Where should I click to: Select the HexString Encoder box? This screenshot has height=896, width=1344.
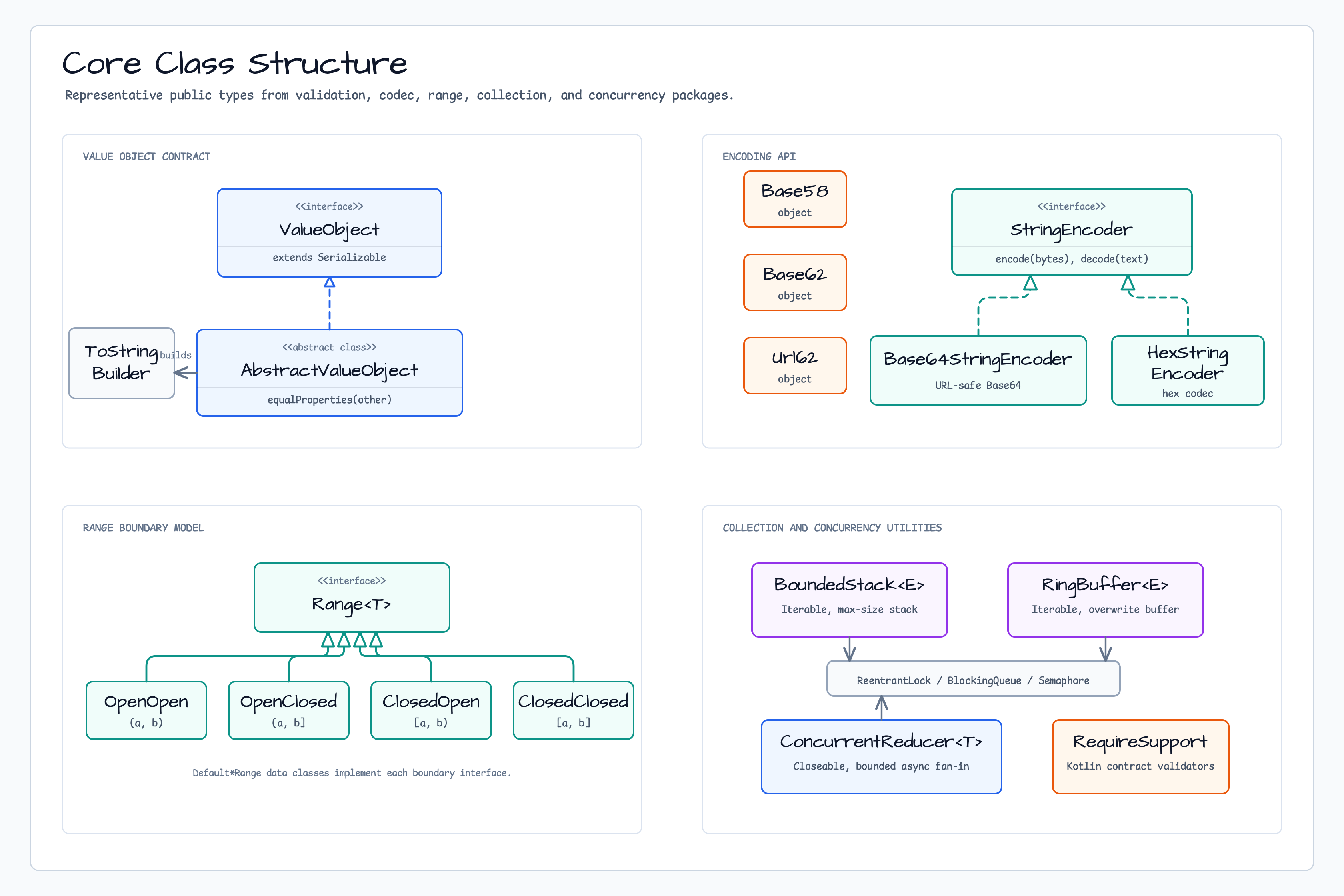(1188, 370)
